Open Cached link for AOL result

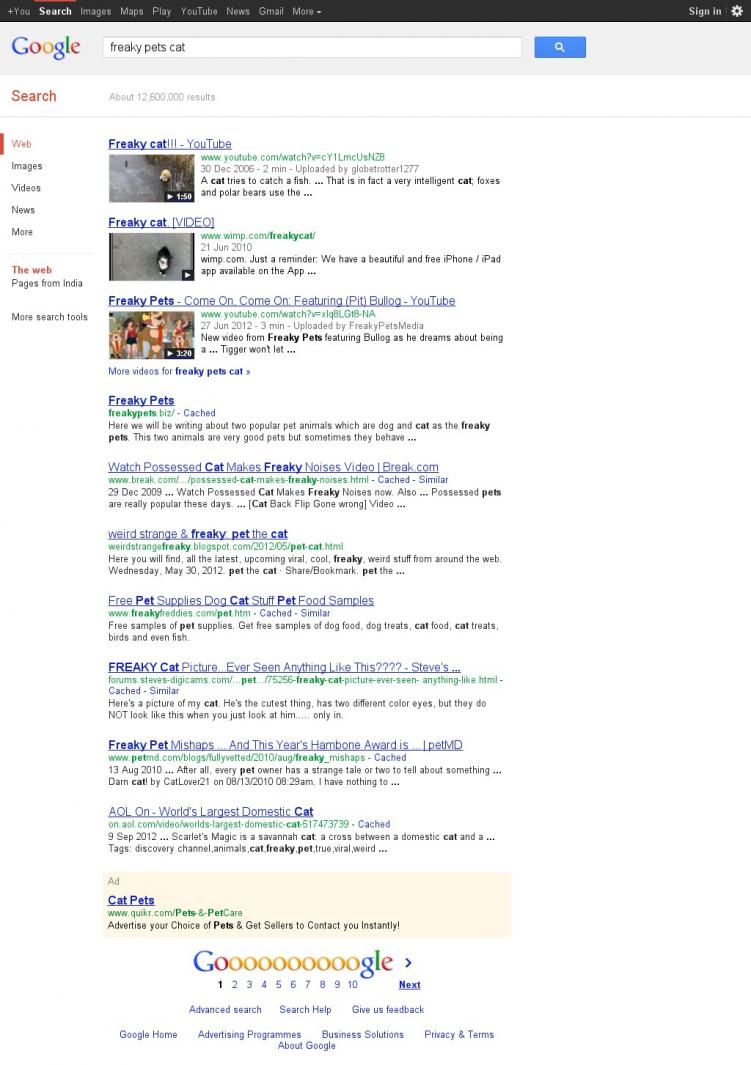[x=374, y=824]
